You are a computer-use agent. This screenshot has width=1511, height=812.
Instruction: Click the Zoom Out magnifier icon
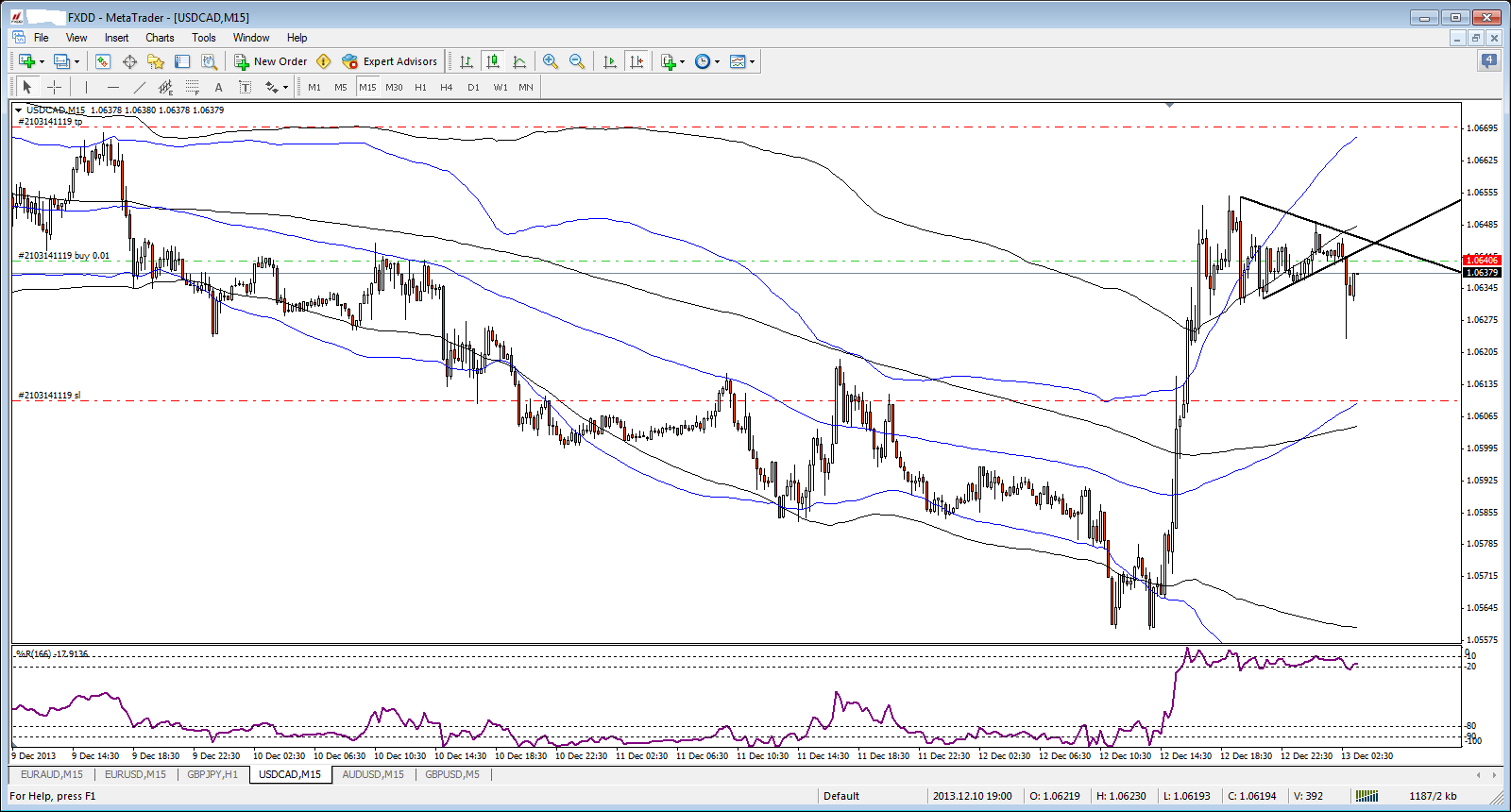click(x=577, y=61)
